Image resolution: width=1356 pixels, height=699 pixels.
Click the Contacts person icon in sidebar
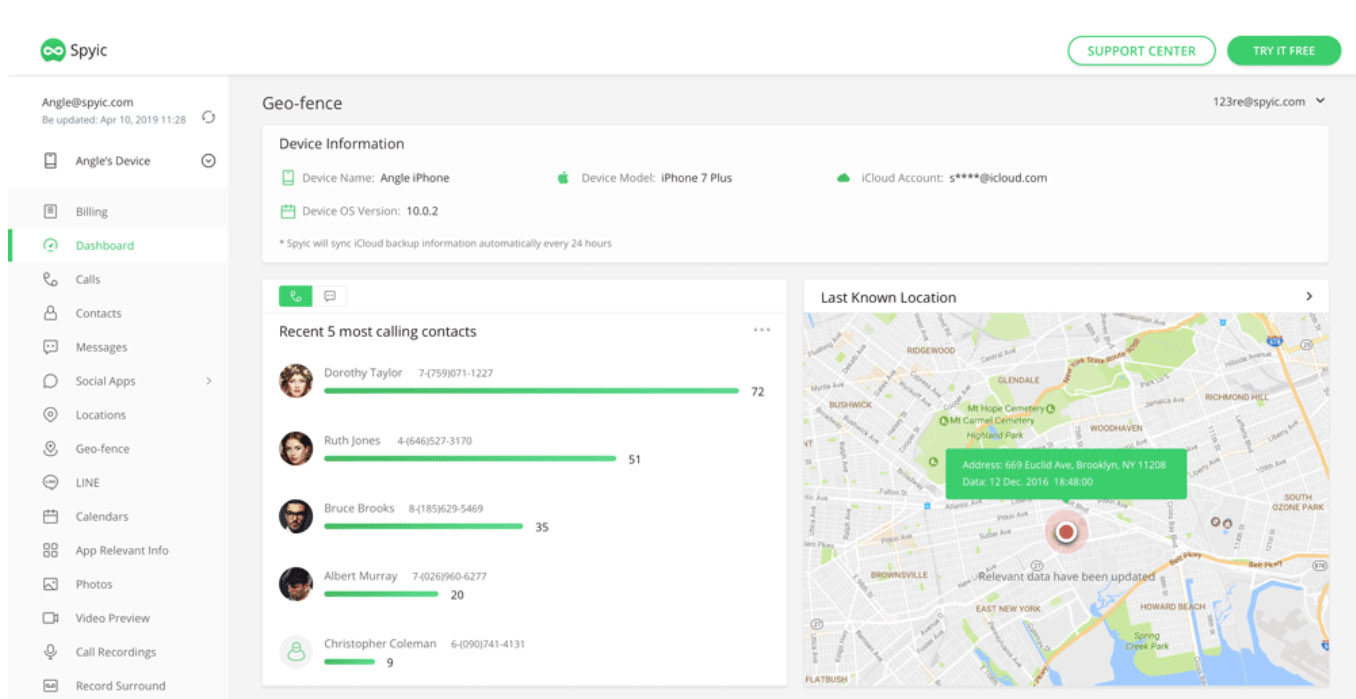click(x=50, y=313)
